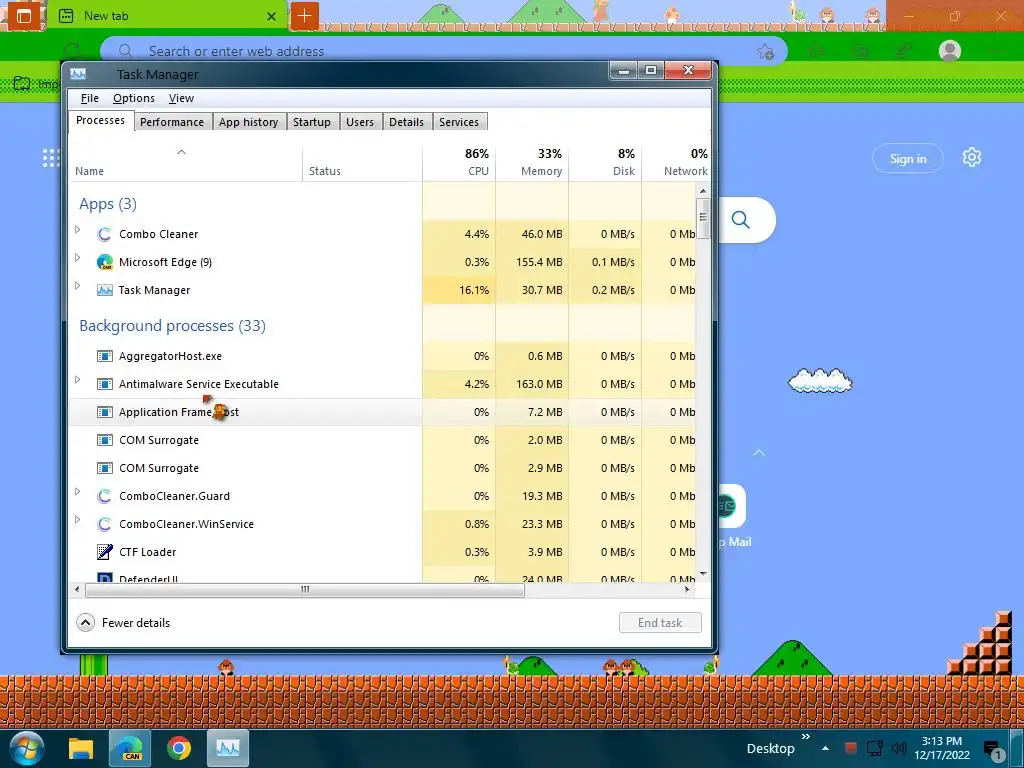Viewport: 1024px width, 768px height.
Task: Click the Edge tab actions icon
Action: pyautogui.click(x=24, y=16)
